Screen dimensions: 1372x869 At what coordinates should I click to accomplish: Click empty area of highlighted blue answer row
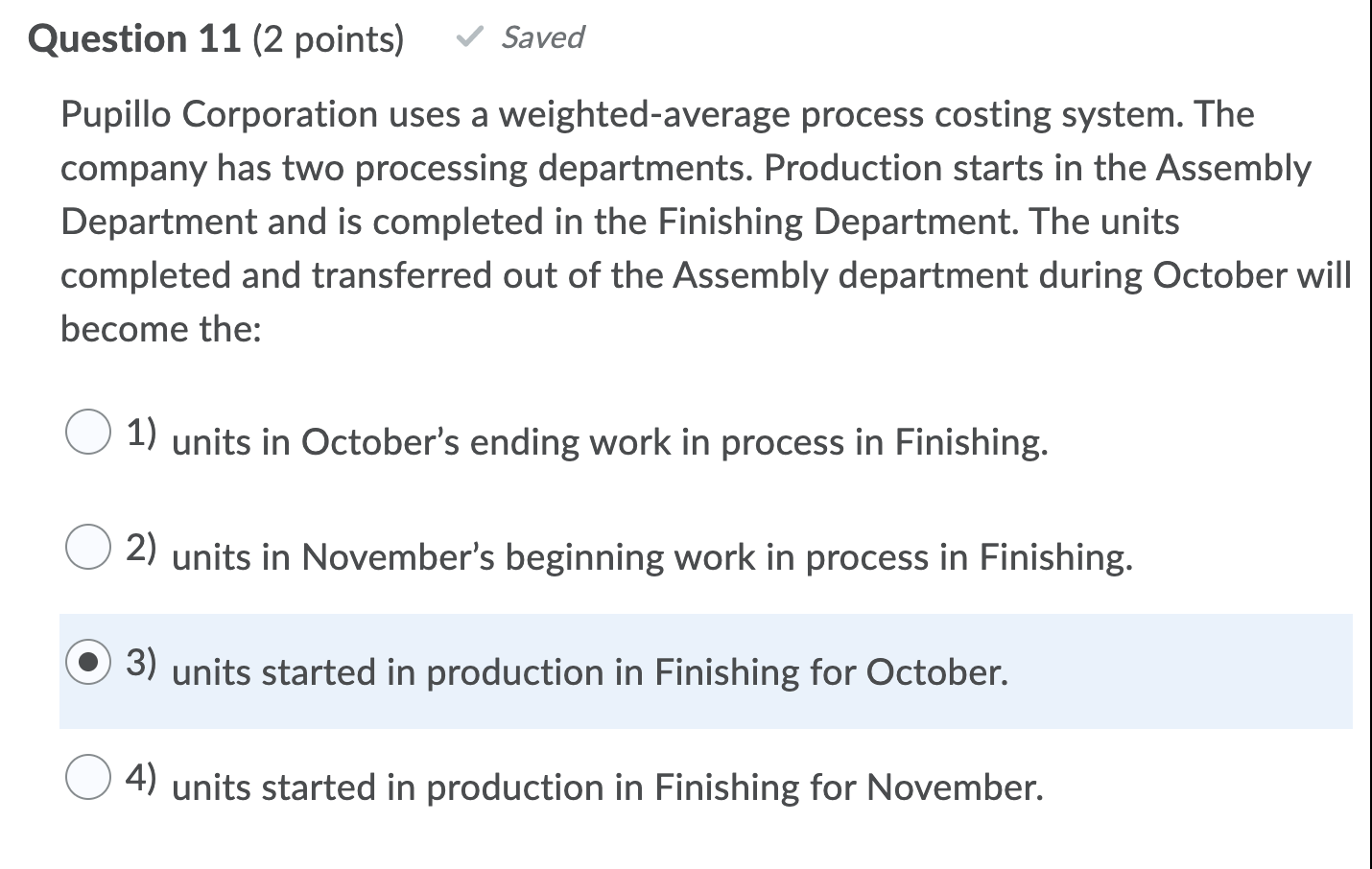point(1180,671)
